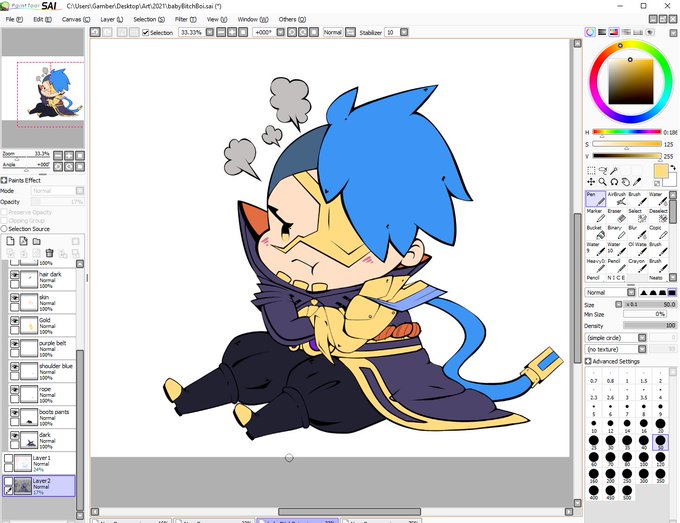Open the no texture dropdown
Viewport: 680px width, 523px height.
pyautogui.click(x=642, y=349)
